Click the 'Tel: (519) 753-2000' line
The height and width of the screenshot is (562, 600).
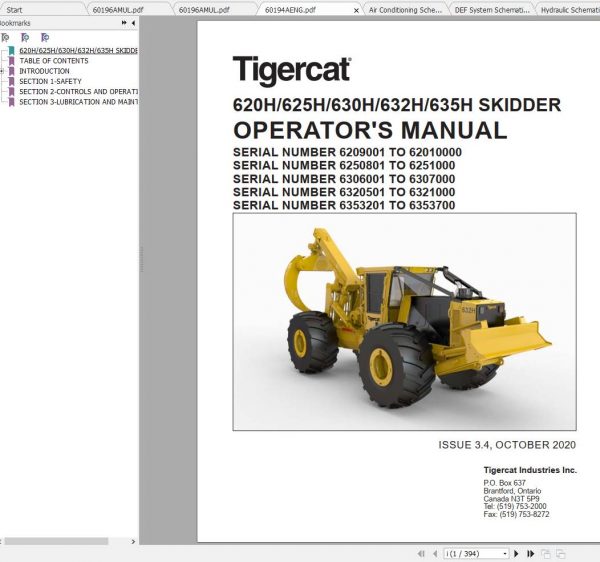point(515,506)
